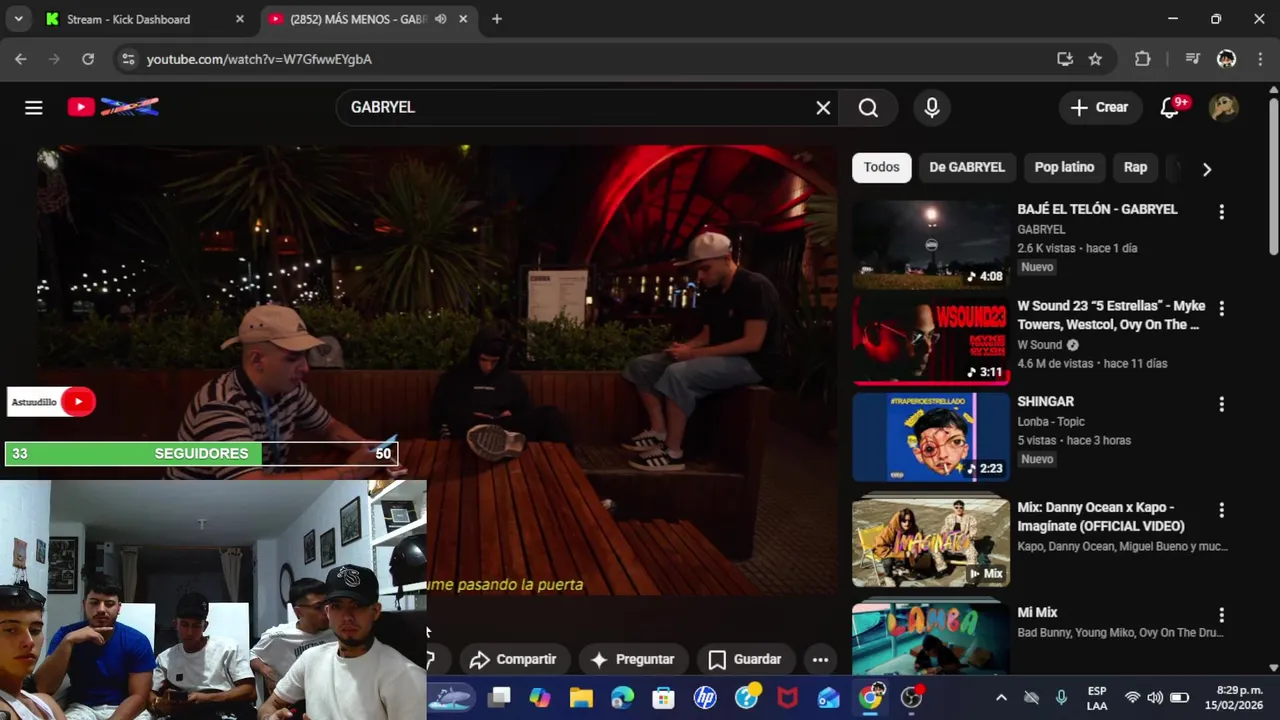Open SHINGAR video thumbnail
The image size is (1280, 720).
931,436
